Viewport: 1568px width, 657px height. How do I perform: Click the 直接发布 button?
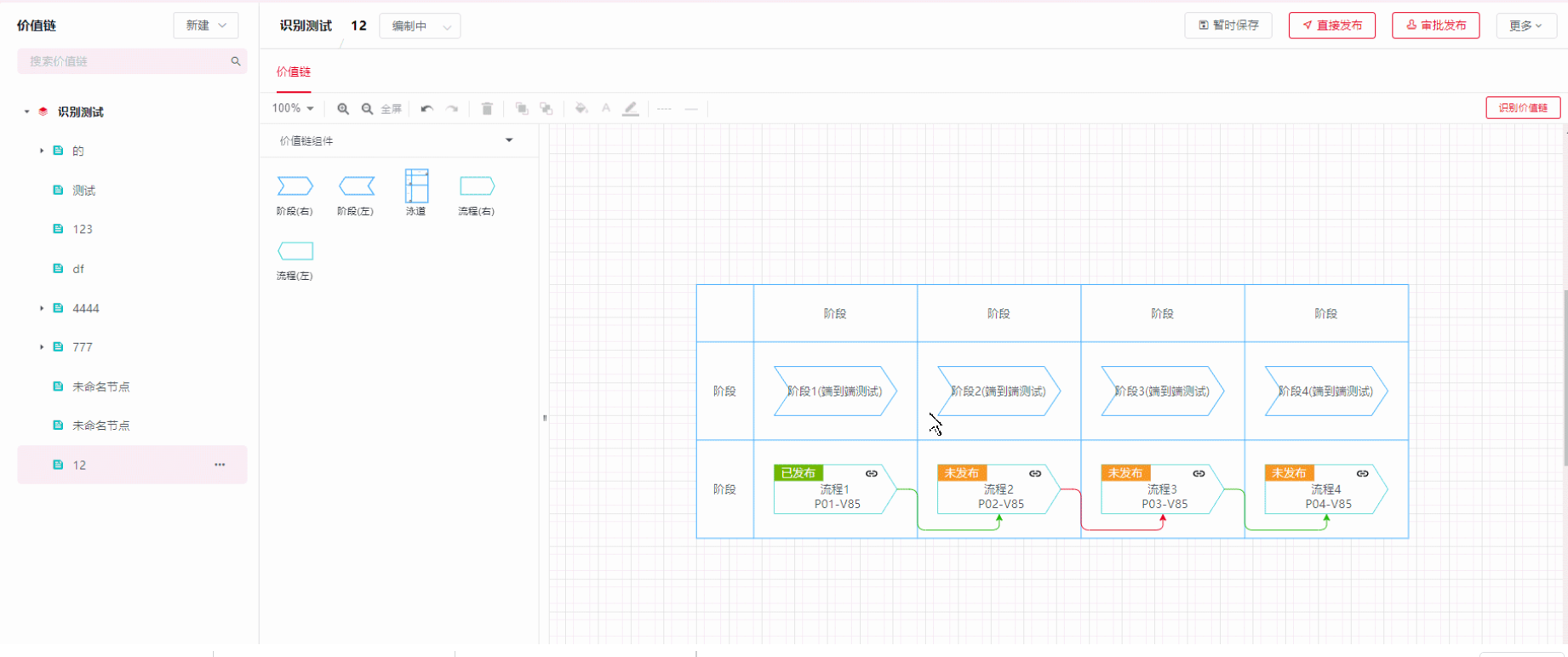point(1332,26)
